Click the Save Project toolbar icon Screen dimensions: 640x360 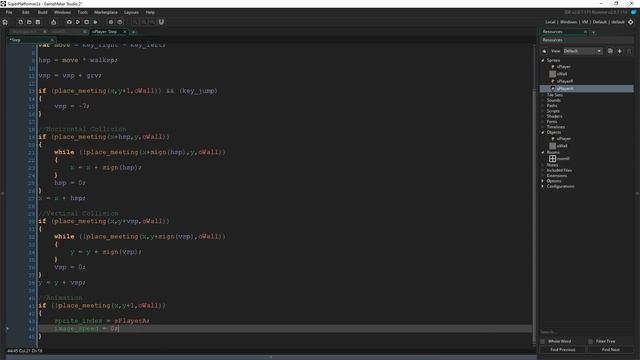coord(38,22)
